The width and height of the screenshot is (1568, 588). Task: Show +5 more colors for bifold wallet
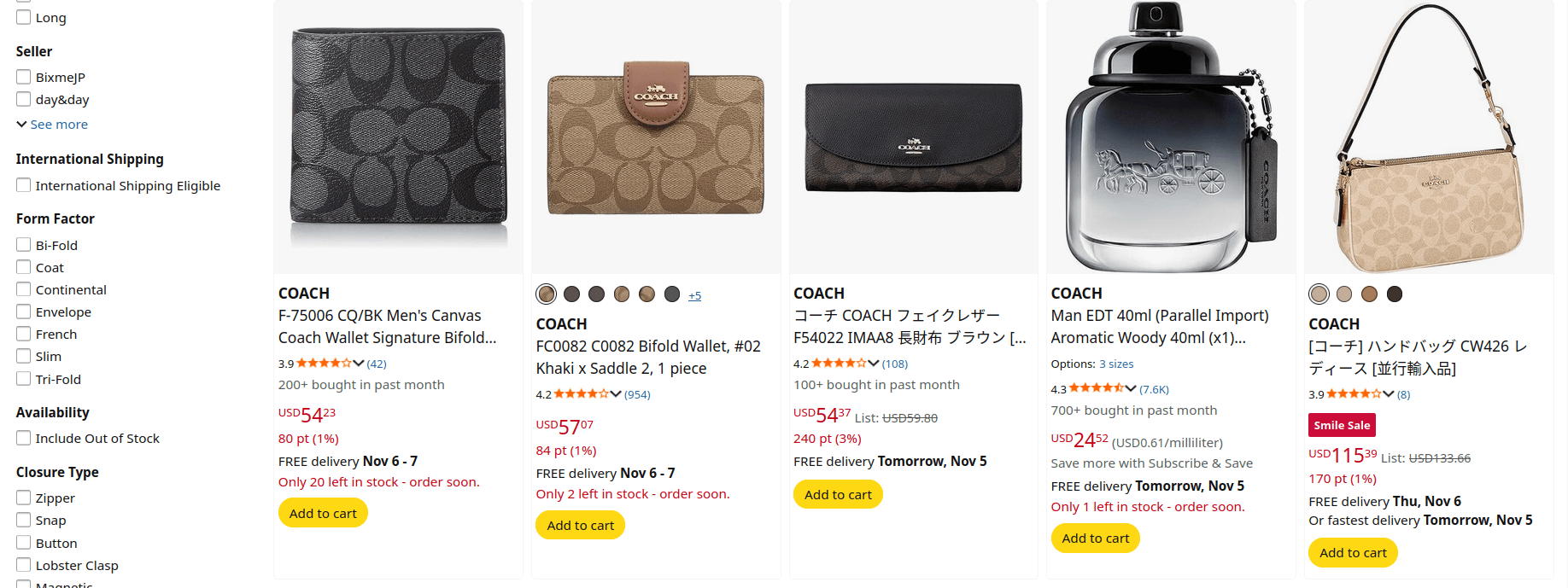(694, 295)
